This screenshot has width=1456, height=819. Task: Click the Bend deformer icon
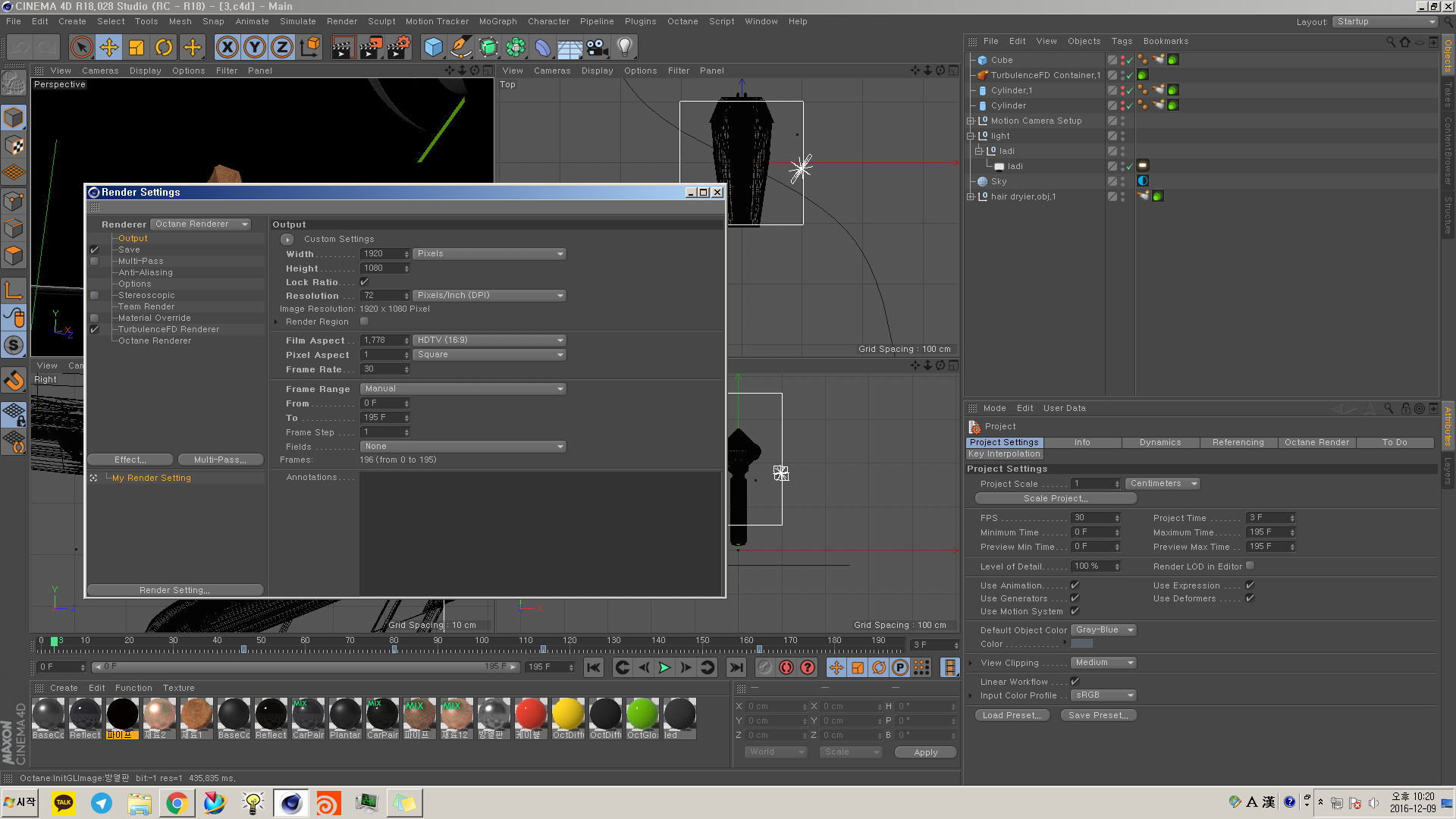click(543, 48)
